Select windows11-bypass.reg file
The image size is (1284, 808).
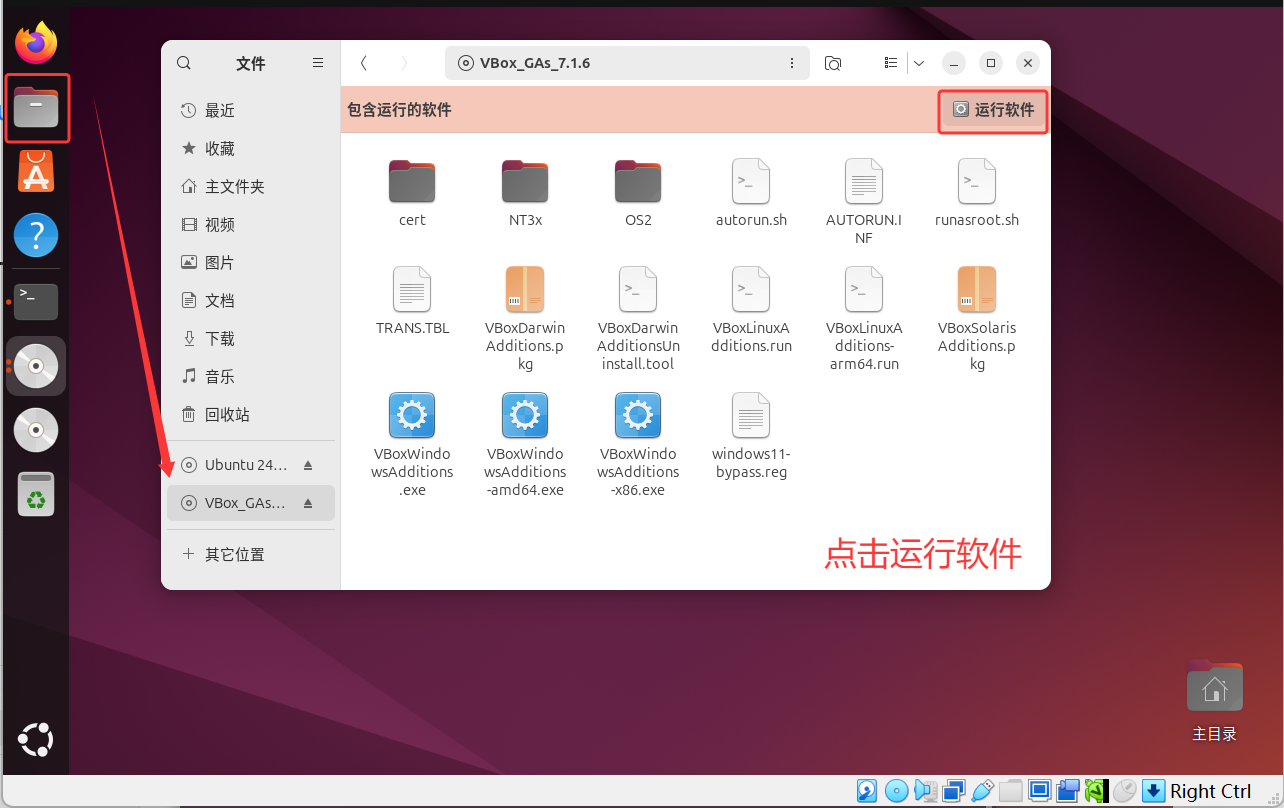(751, 436)
